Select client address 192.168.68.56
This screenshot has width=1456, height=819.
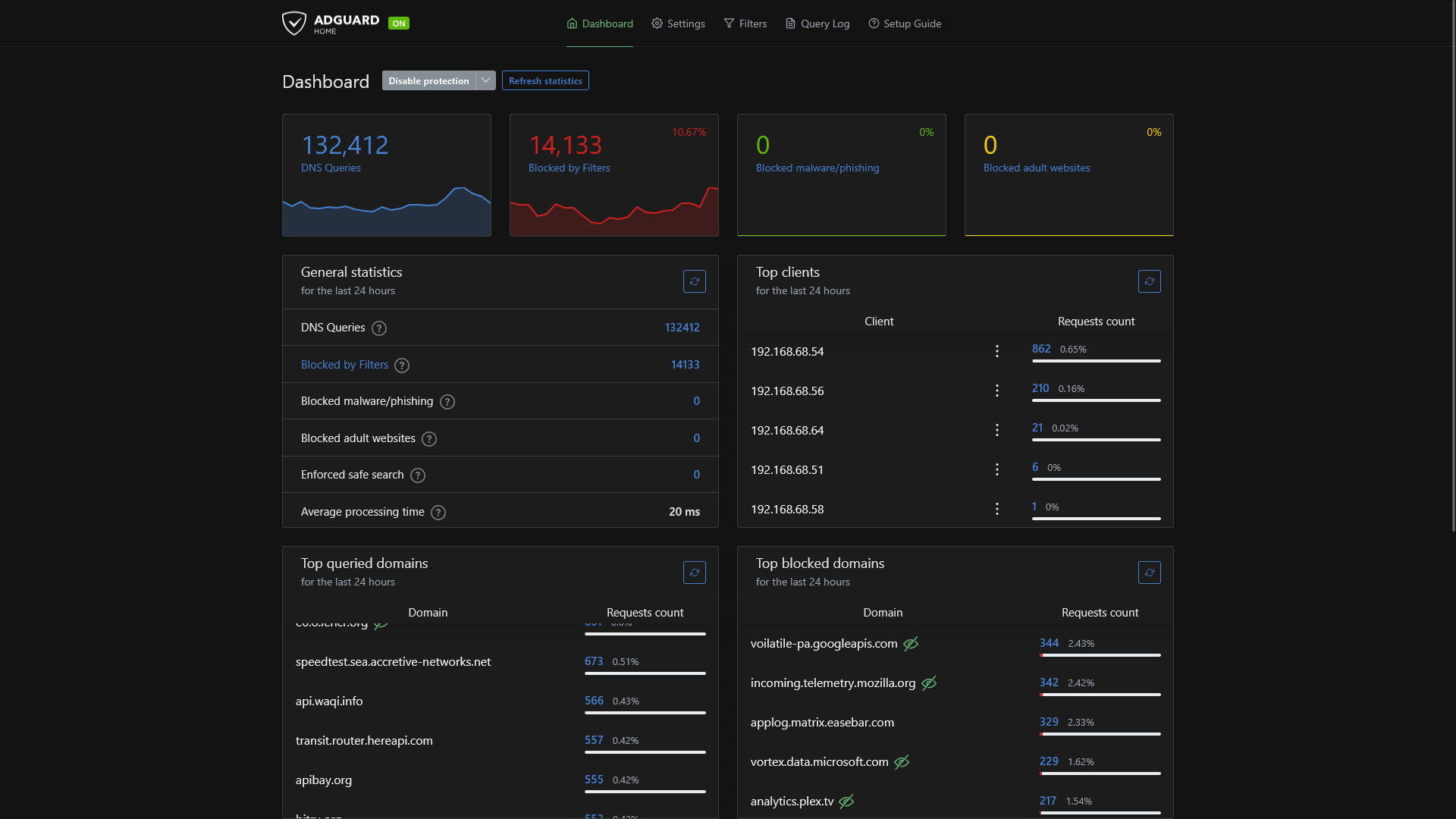point(787,391)
